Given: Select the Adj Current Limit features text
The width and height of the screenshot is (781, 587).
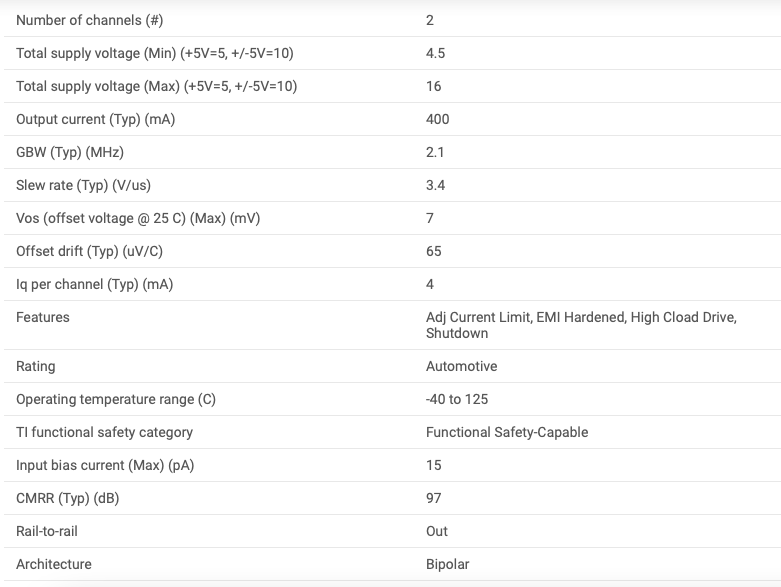Looking at the screenshot, I should [x=479, y=317].
